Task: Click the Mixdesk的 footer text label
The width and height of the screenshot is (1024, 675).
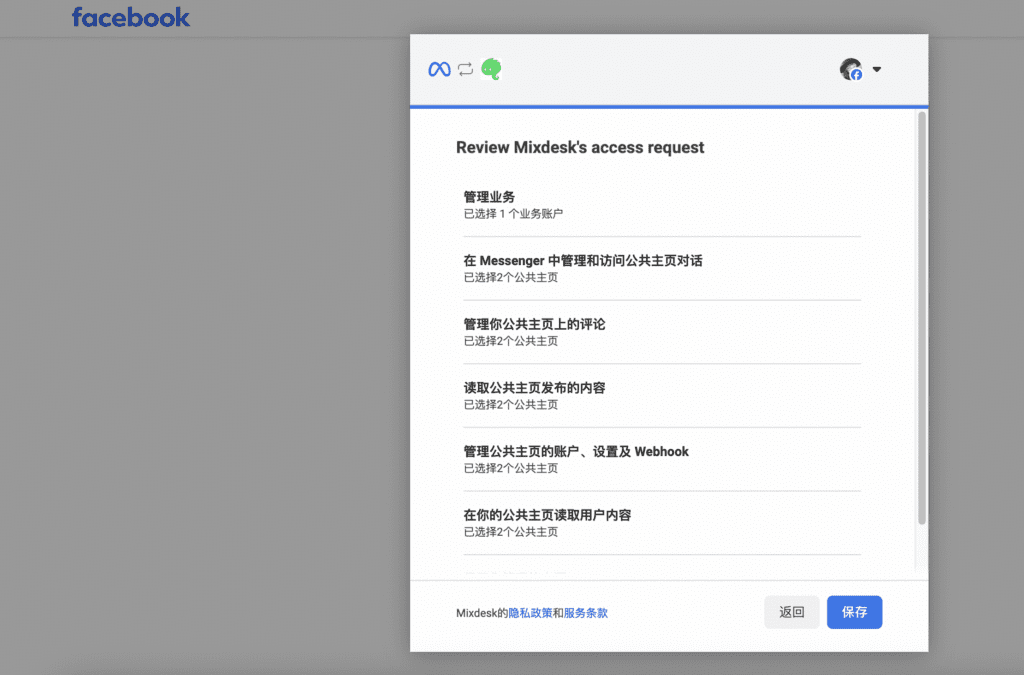Action: click(x=481, y=613)
